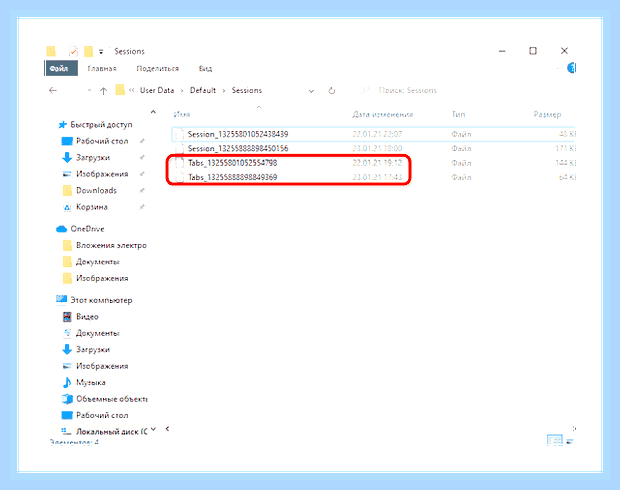Click the star icon beside Быстрый доступ
The height and width of the screenshot is (490, 620).
(x=62, y=125)
